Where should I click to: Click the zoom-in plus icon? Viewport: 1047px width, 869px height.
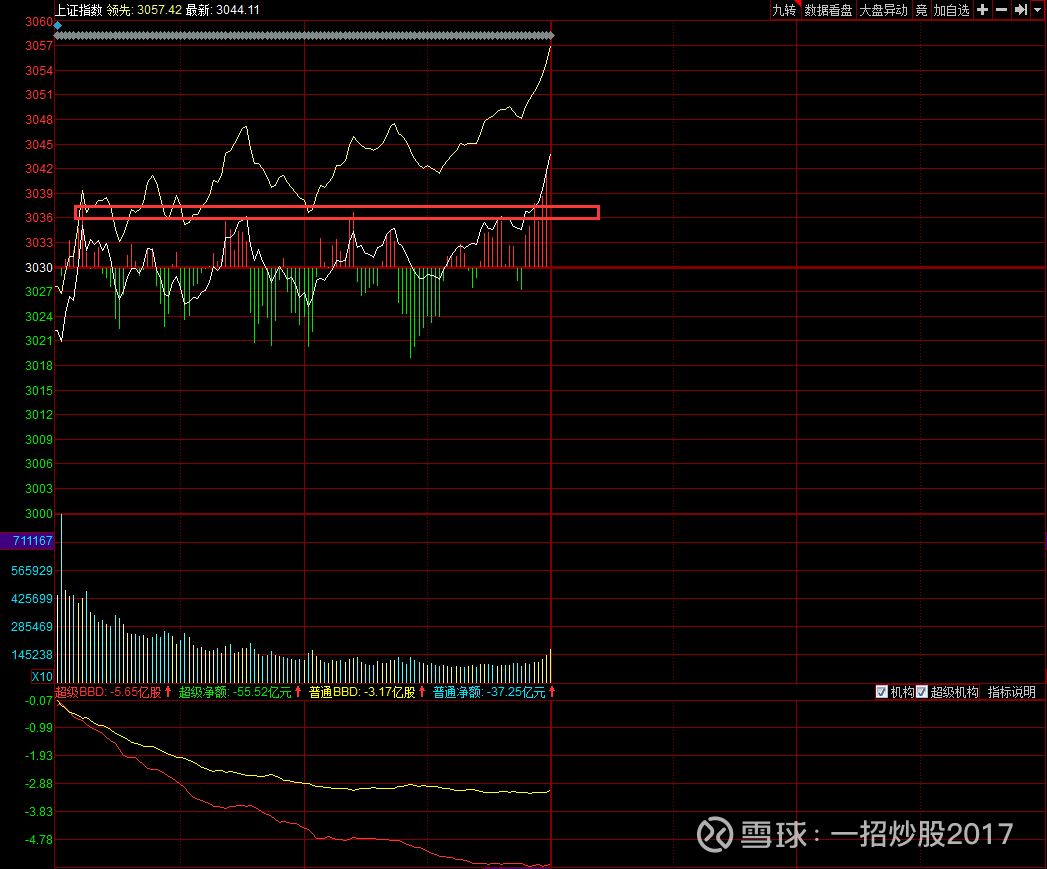(982, 10)
